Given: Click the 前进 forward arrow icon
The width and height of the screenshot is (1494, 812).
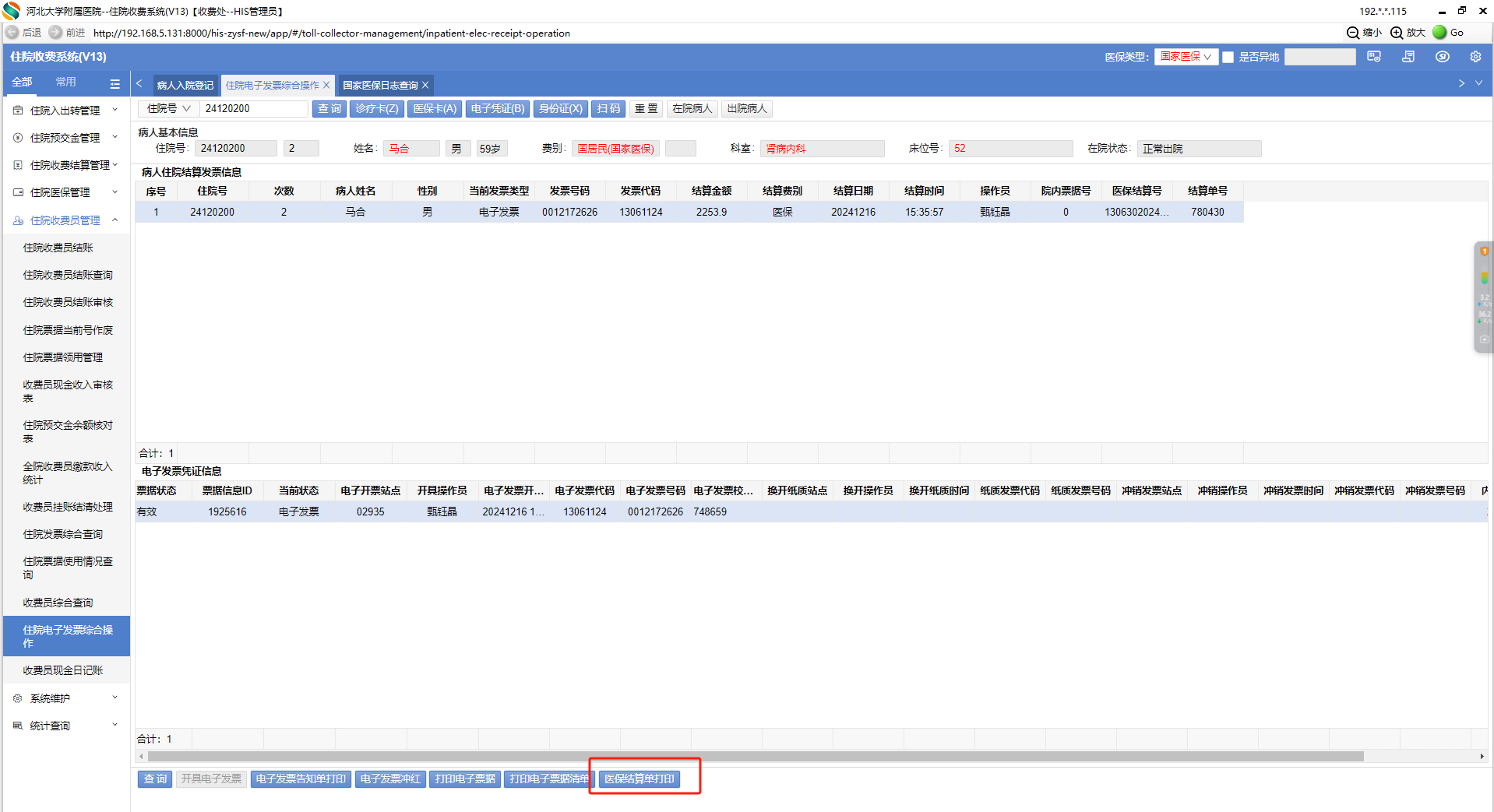Looking at the screenshot, I should coord(55,33).
